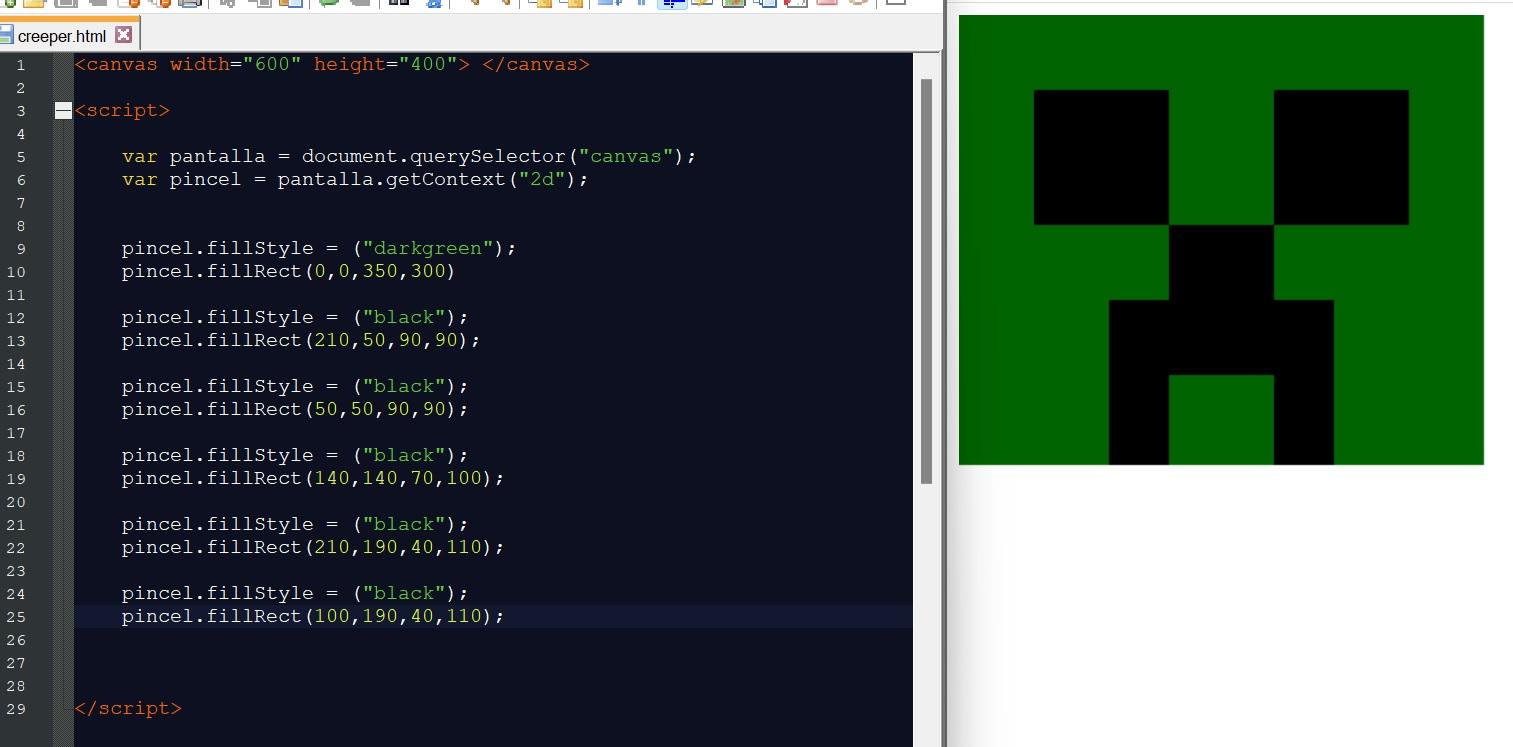Click fillRect(210,50,90,90) code line
This screenshot has height=747, width=1513.
coord(301,340)
